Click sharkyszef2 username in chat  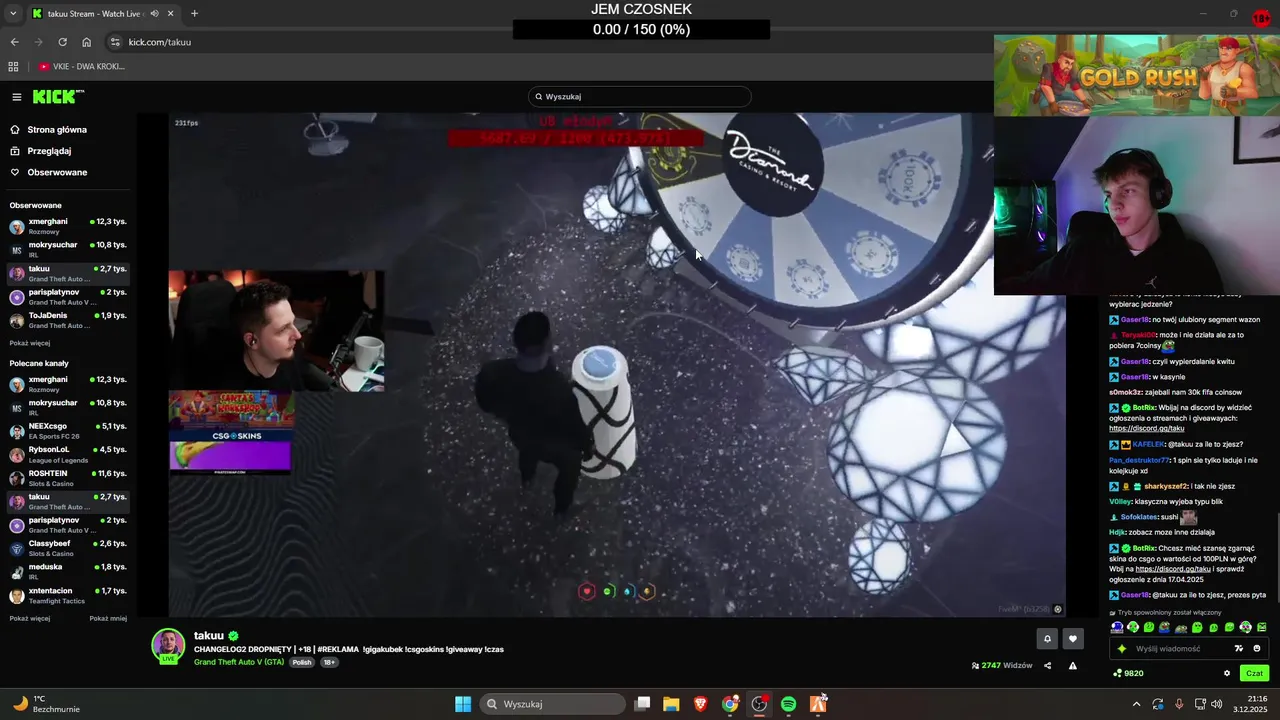coord(1166,486)
